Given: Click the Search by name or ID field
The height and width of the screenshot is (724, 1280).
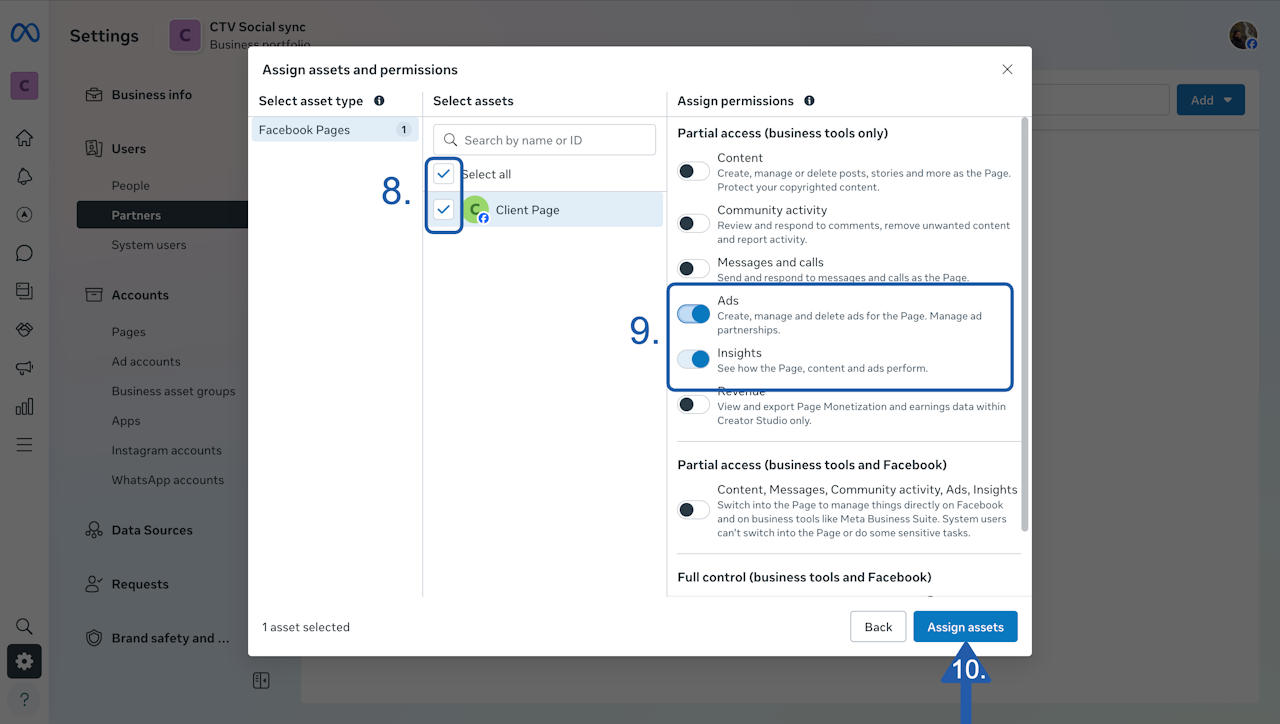Looking at the screenshot, I should (545, 140).
